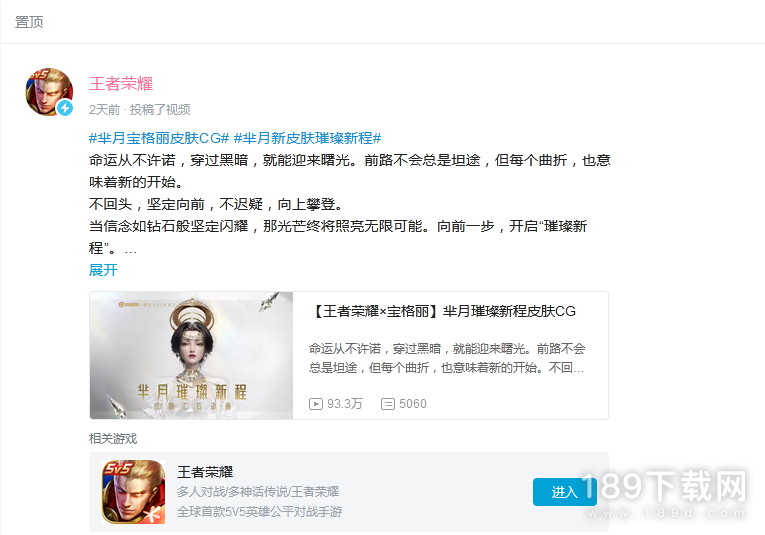Open the 芈月璀璨新程 video thumbnail

click(x=191, y=356)
